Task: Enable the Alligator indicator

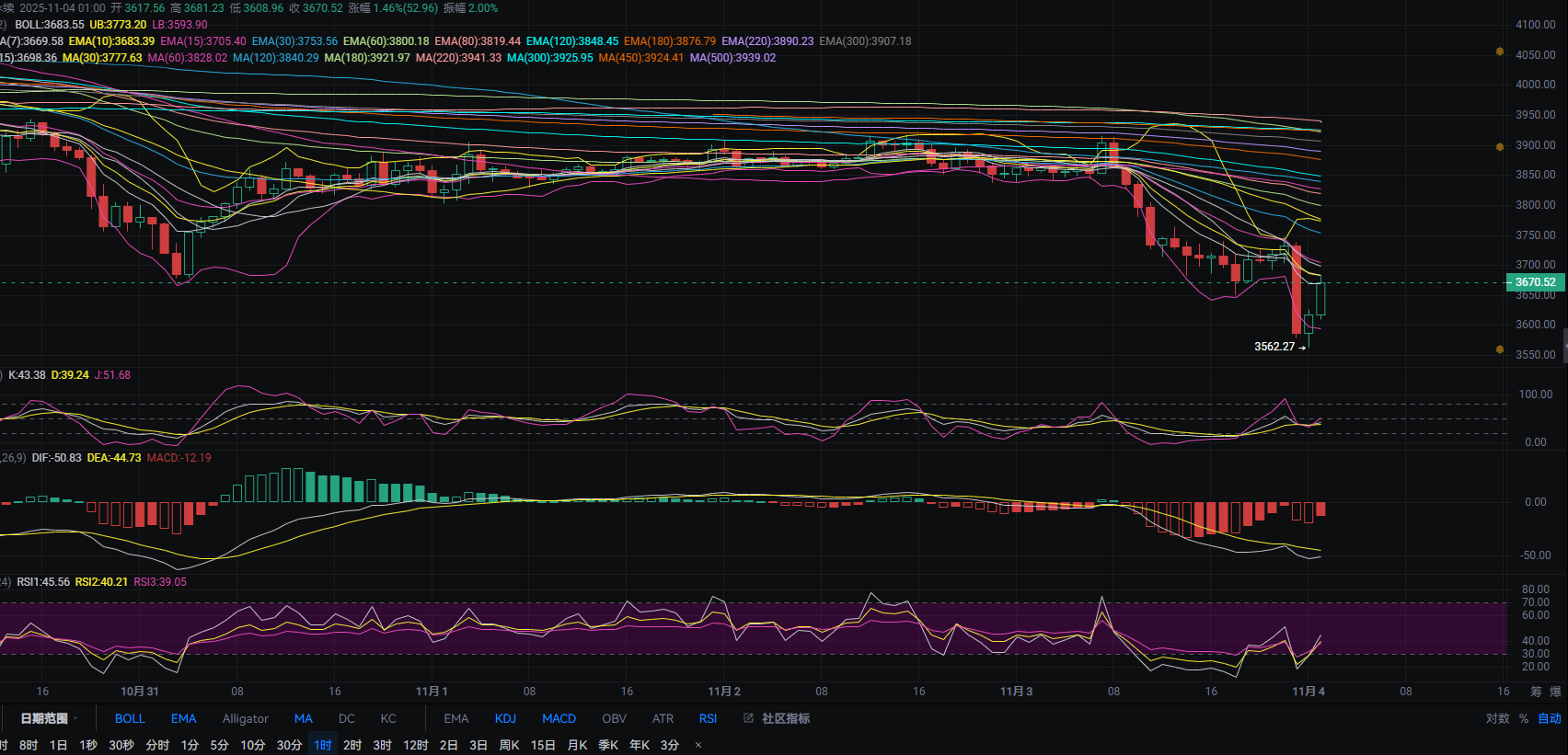Action: [245, 718]
